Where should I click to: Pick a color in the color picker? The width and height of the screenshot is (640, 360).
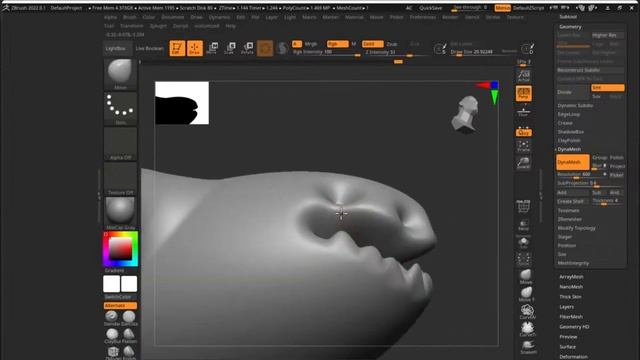[120, 249]
